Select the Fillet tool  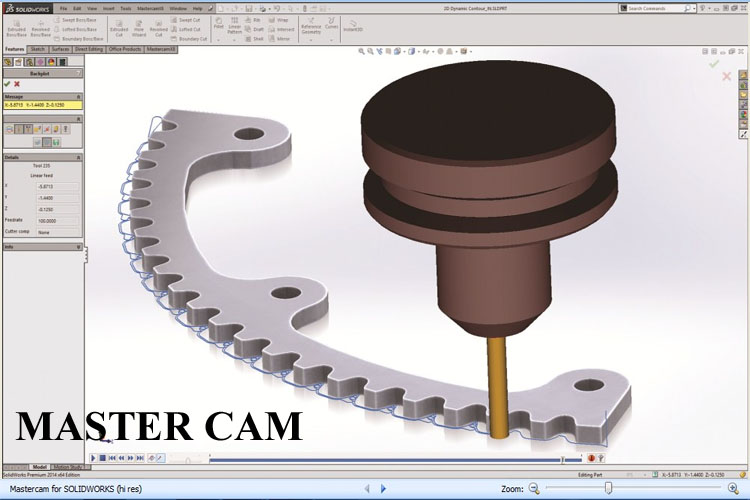point(219,24)
